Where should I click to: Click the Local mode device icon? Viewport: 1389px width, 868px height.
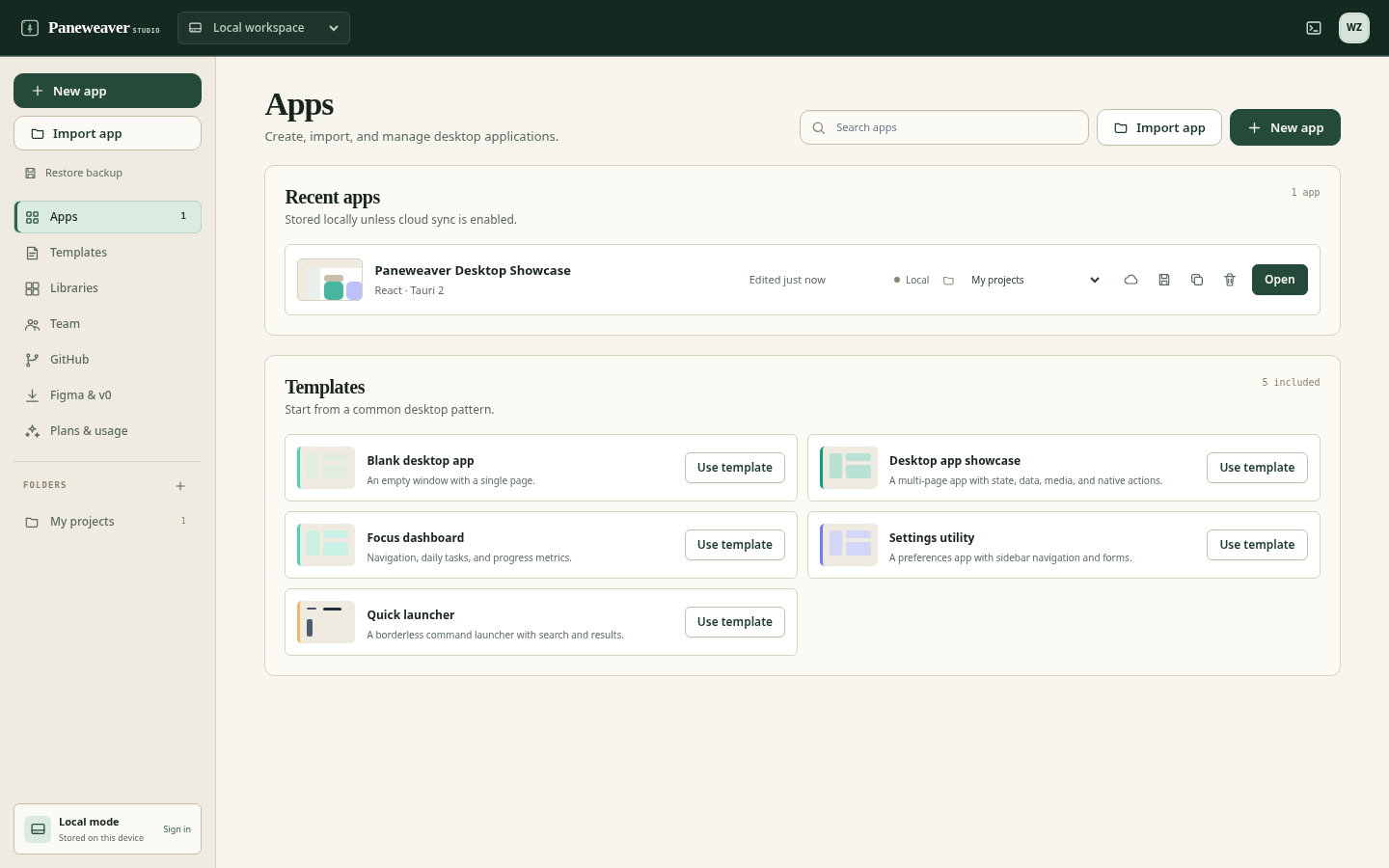tap(38, 829)
